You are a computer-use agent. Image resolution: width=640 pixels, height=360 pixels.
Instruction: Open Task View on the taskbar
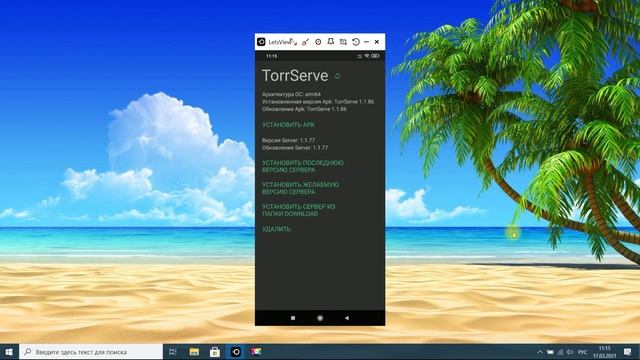click(173, 352)
